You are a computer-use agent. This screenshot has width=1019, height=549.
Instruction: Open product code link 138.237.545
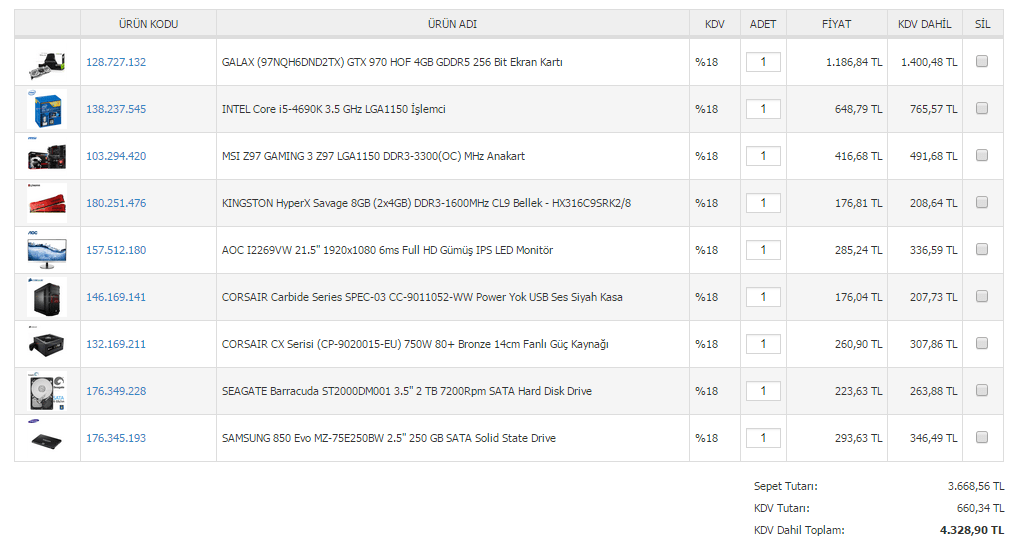[x=116, y=109]
